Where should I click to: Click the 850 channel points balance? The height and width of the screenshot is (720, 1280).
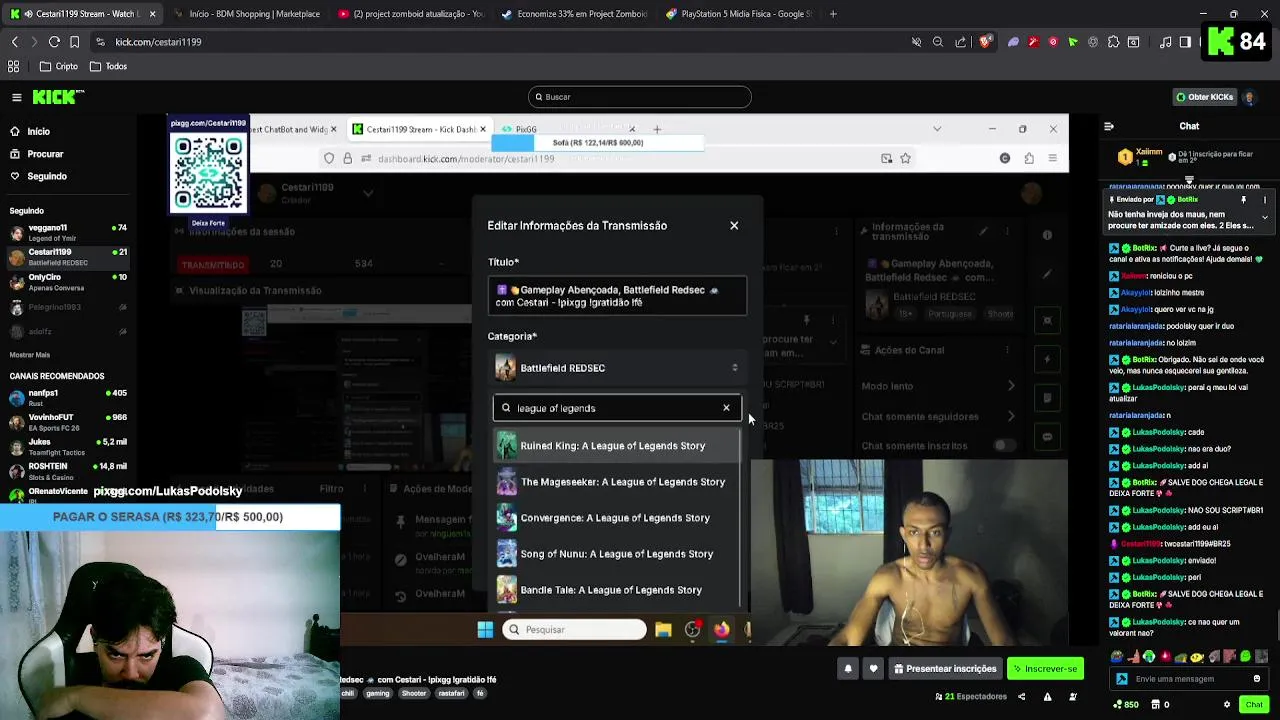point(1127,705)
